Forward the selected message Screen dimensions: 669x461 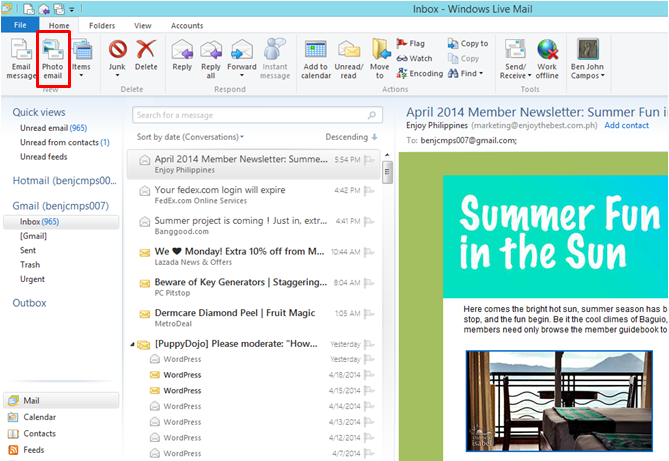point(241,59)
